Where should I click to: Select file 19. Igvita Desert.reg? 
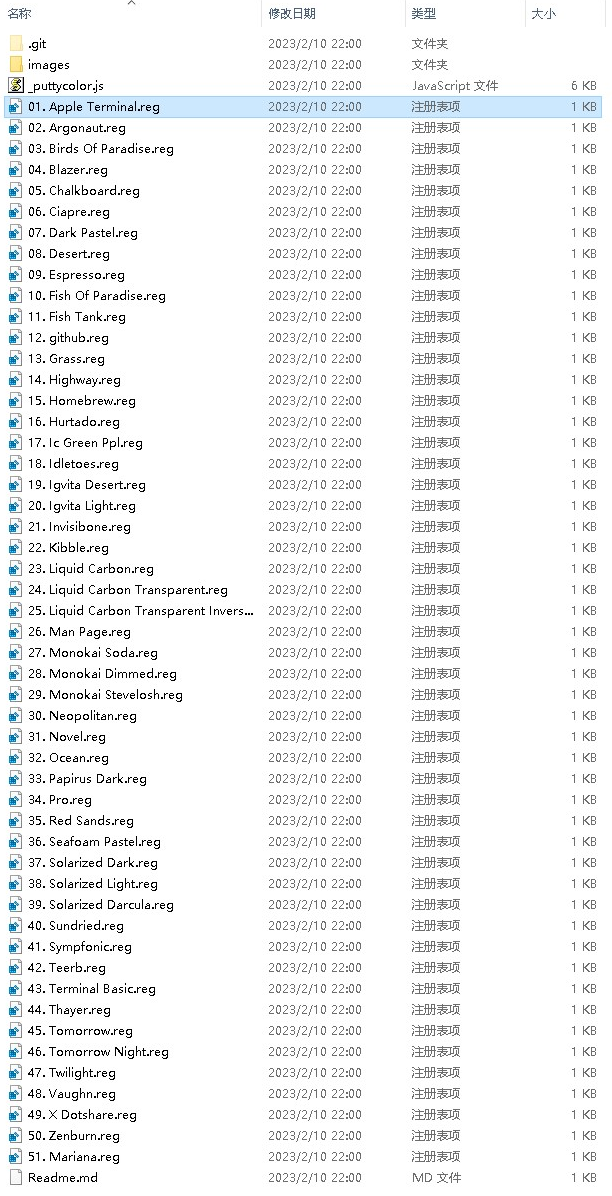click(x=87, y=484)
